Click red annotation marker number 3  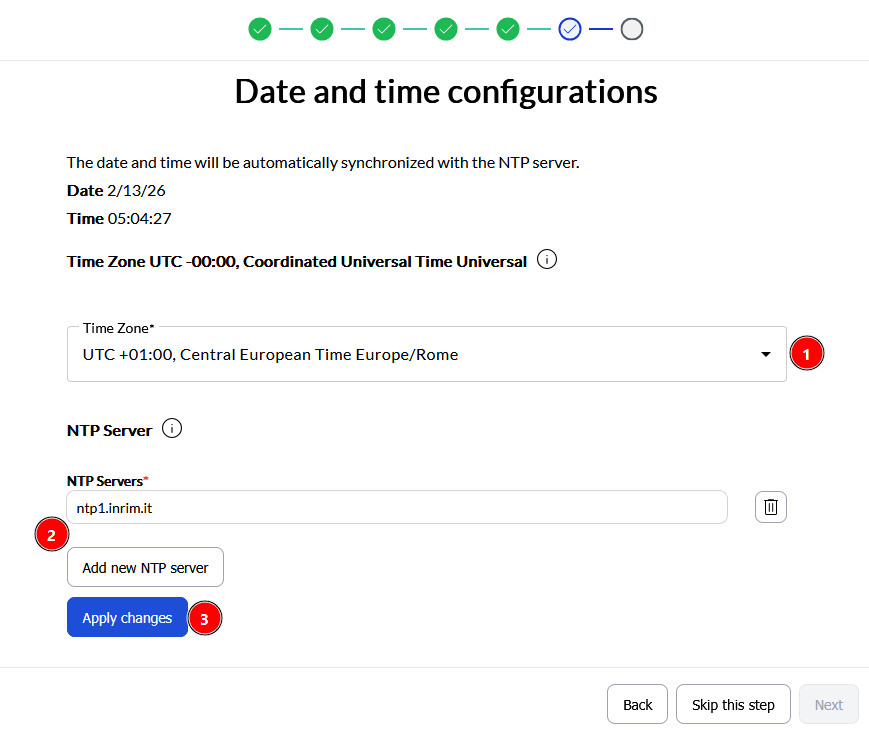205,619
